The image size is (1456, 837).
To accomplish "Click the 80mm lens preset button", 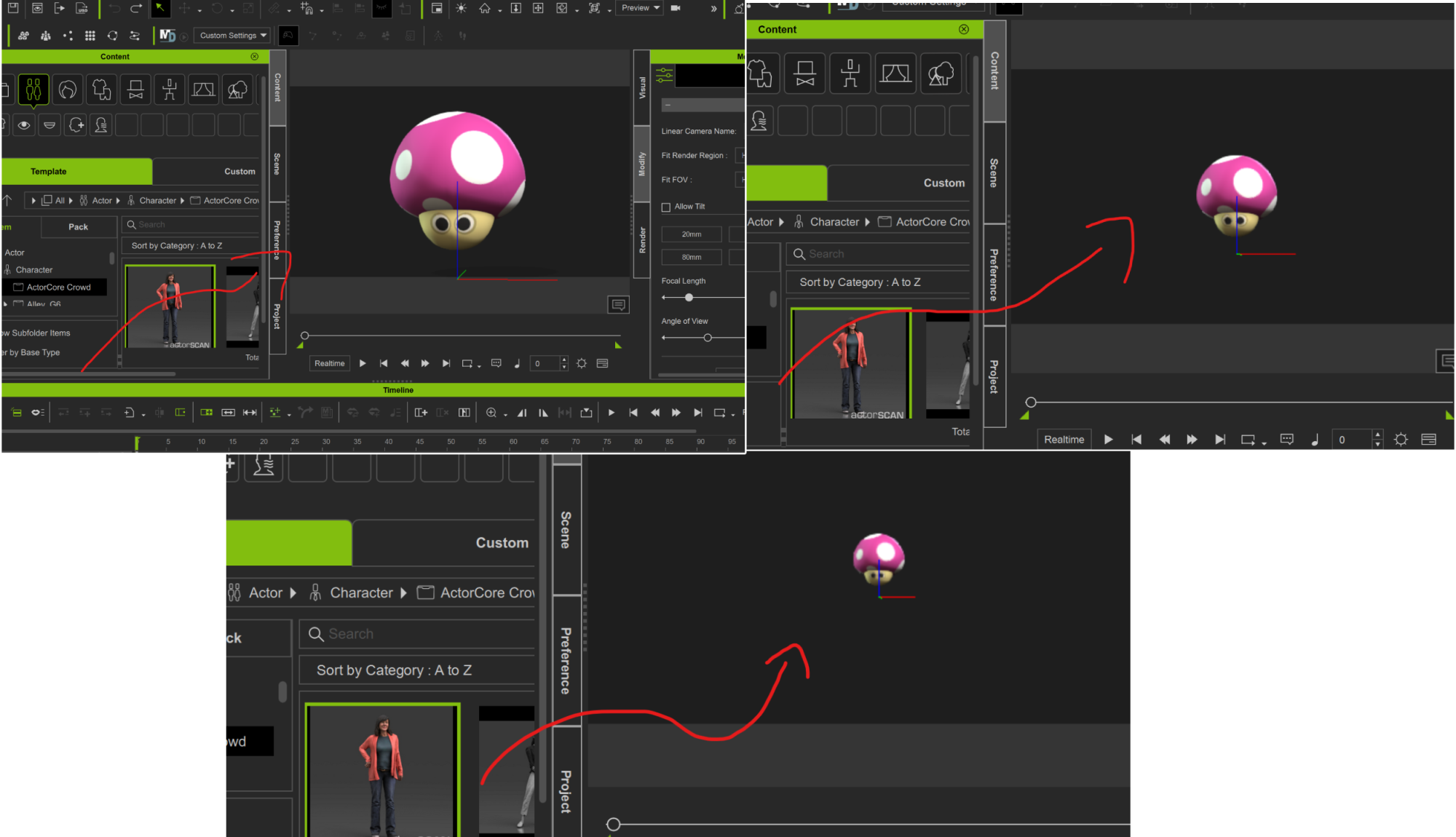I will click(692, 257).
